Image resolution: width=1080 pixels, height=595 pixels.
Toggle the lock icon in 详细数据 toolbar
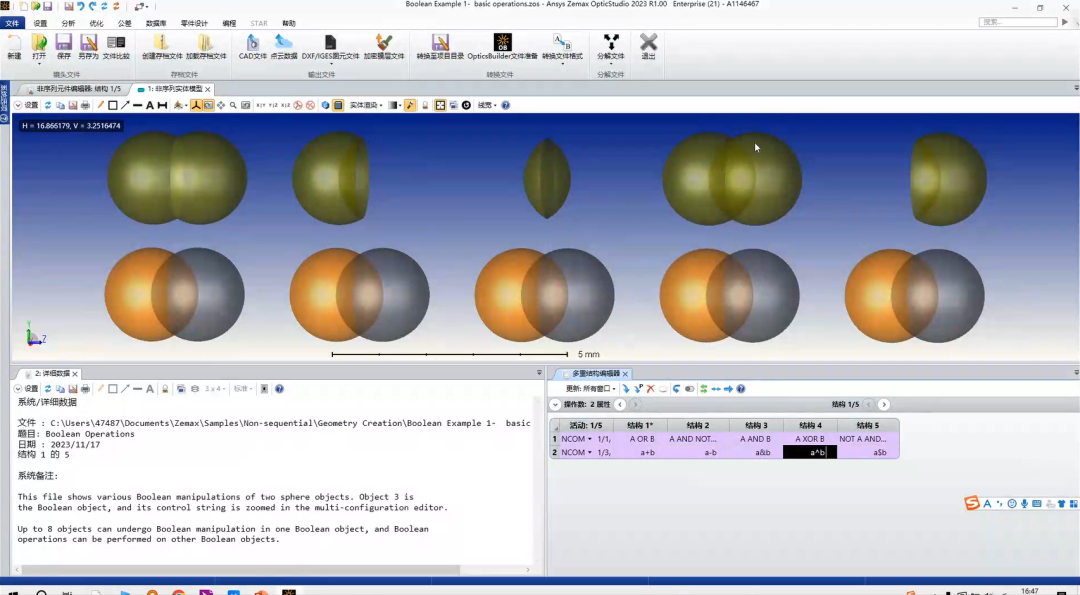click(165, 389)
